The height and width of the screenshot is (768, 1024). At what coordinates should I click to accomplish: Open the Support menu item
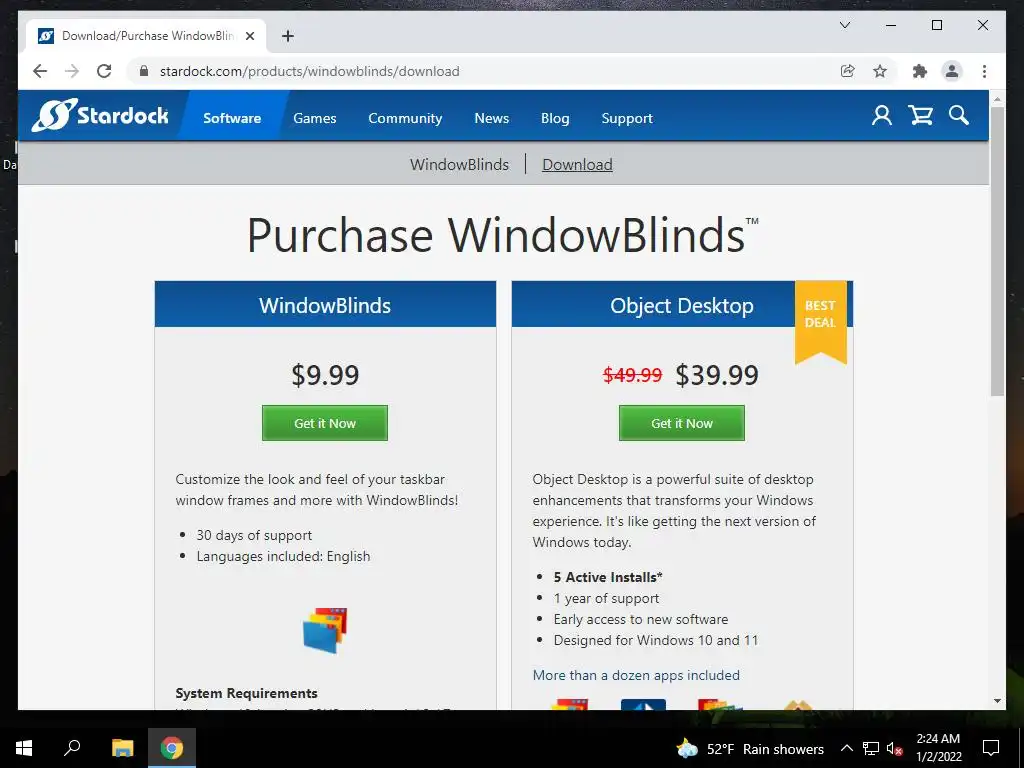[627, 118]
